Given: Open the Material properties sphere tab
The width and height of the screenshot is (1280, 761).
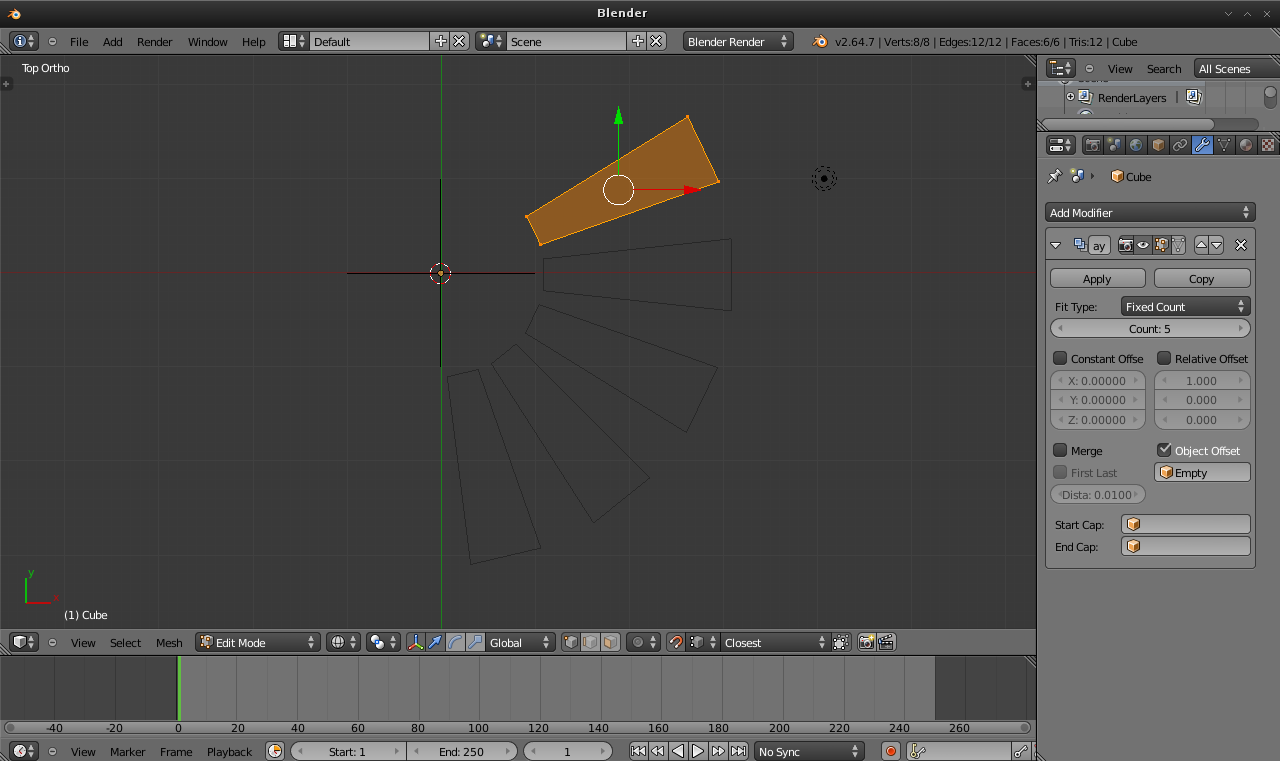Looking at the screenshot, I should (1246, 145).
